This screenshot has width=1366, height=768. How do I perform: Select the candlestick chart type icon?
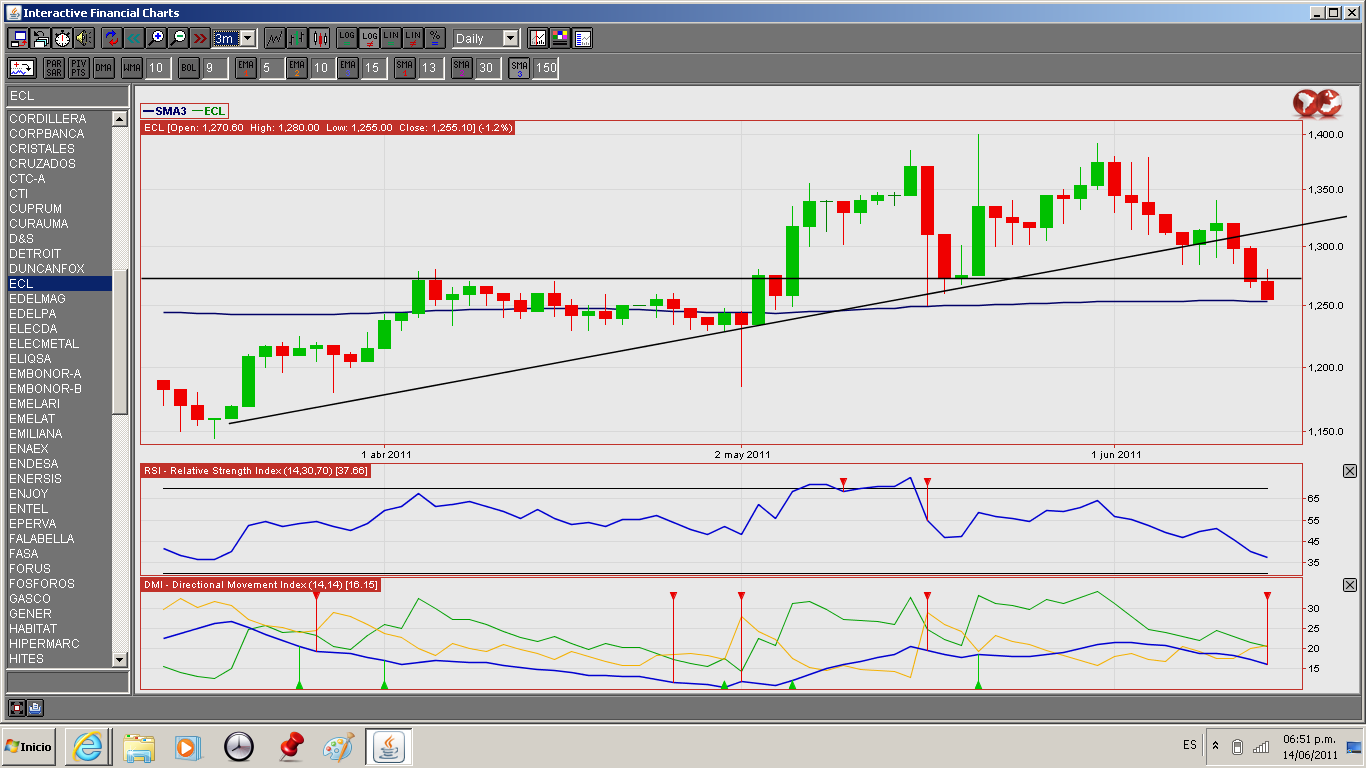pos(319,38)
